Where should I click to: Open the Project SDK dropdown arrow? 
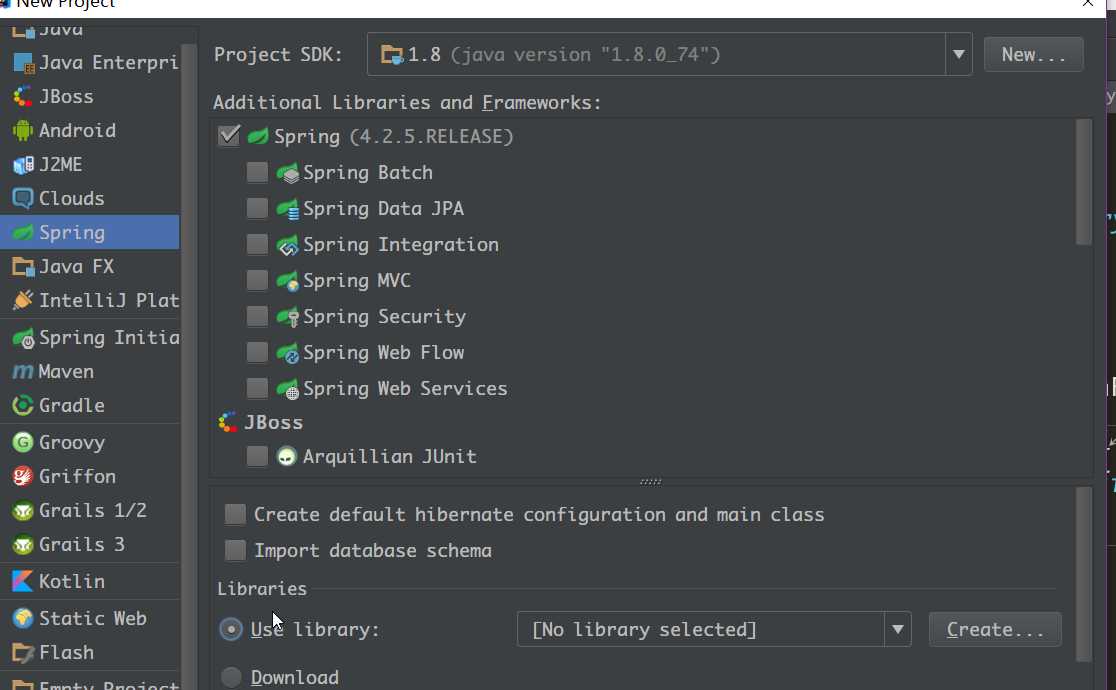[x=959, y=54]
